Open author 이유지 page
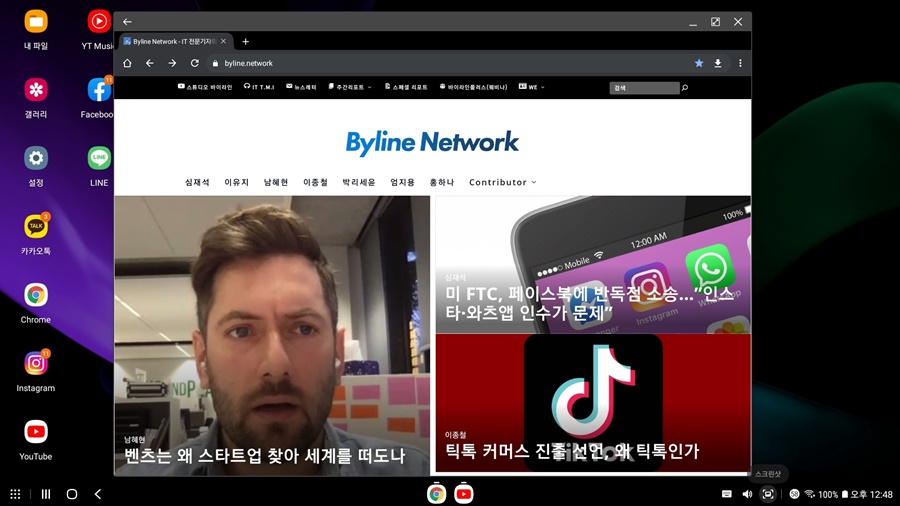900x506 pixels. pos(236,182)
